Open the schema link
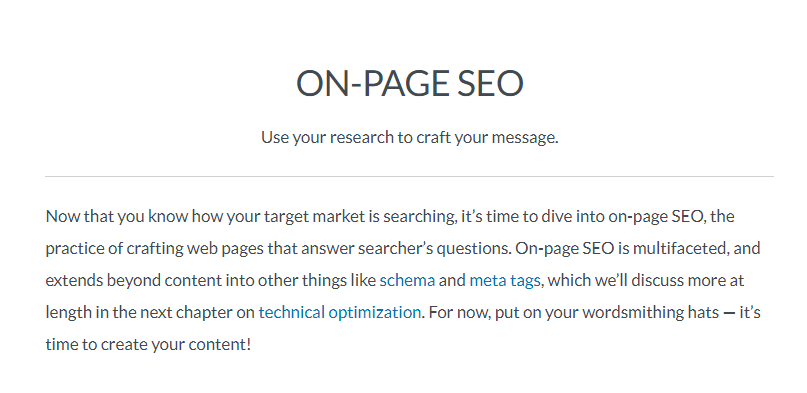807x393 pixels. (x=407, y=280)
